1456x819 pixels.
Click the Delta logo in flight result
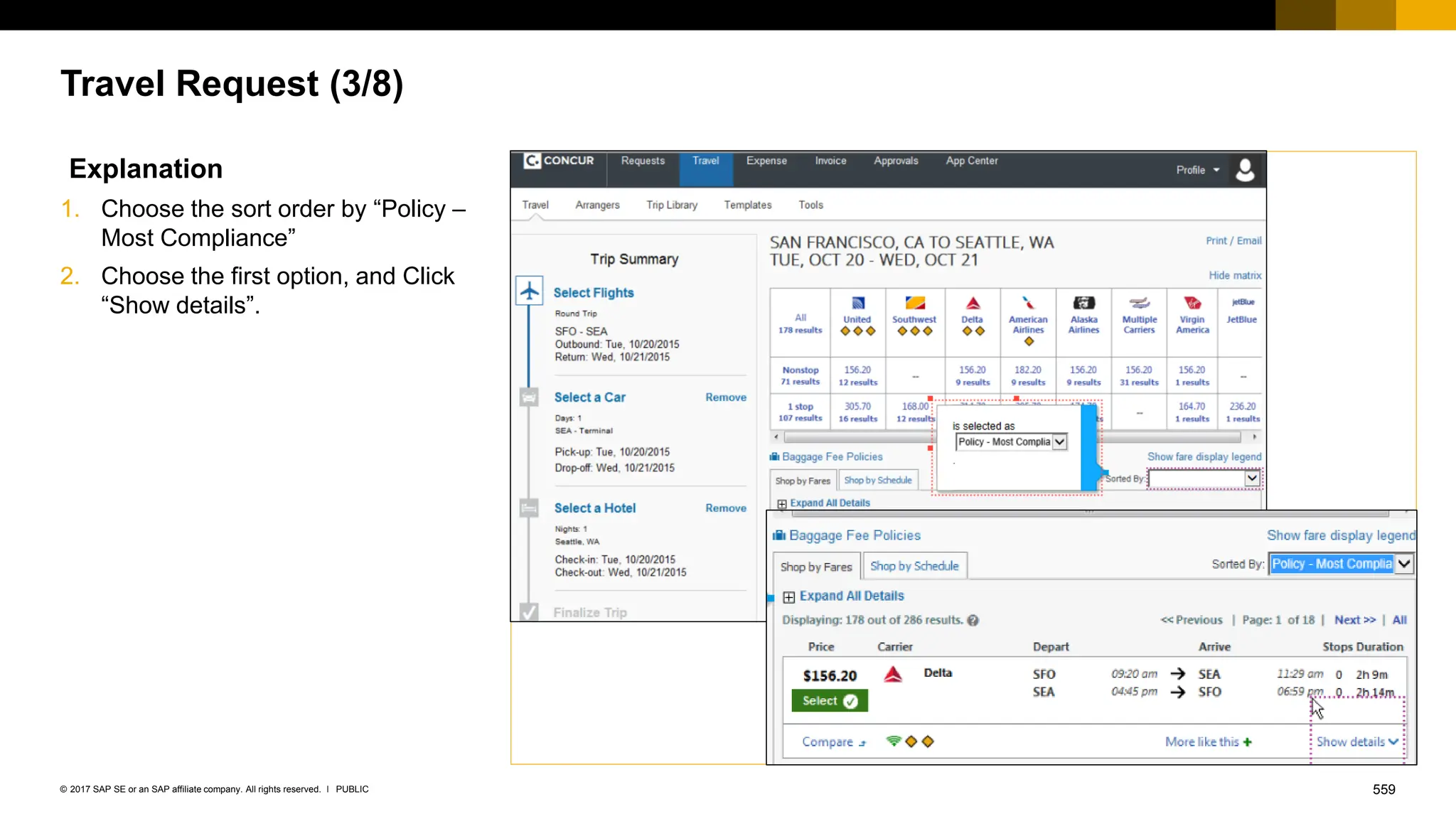tap(893, 674)
